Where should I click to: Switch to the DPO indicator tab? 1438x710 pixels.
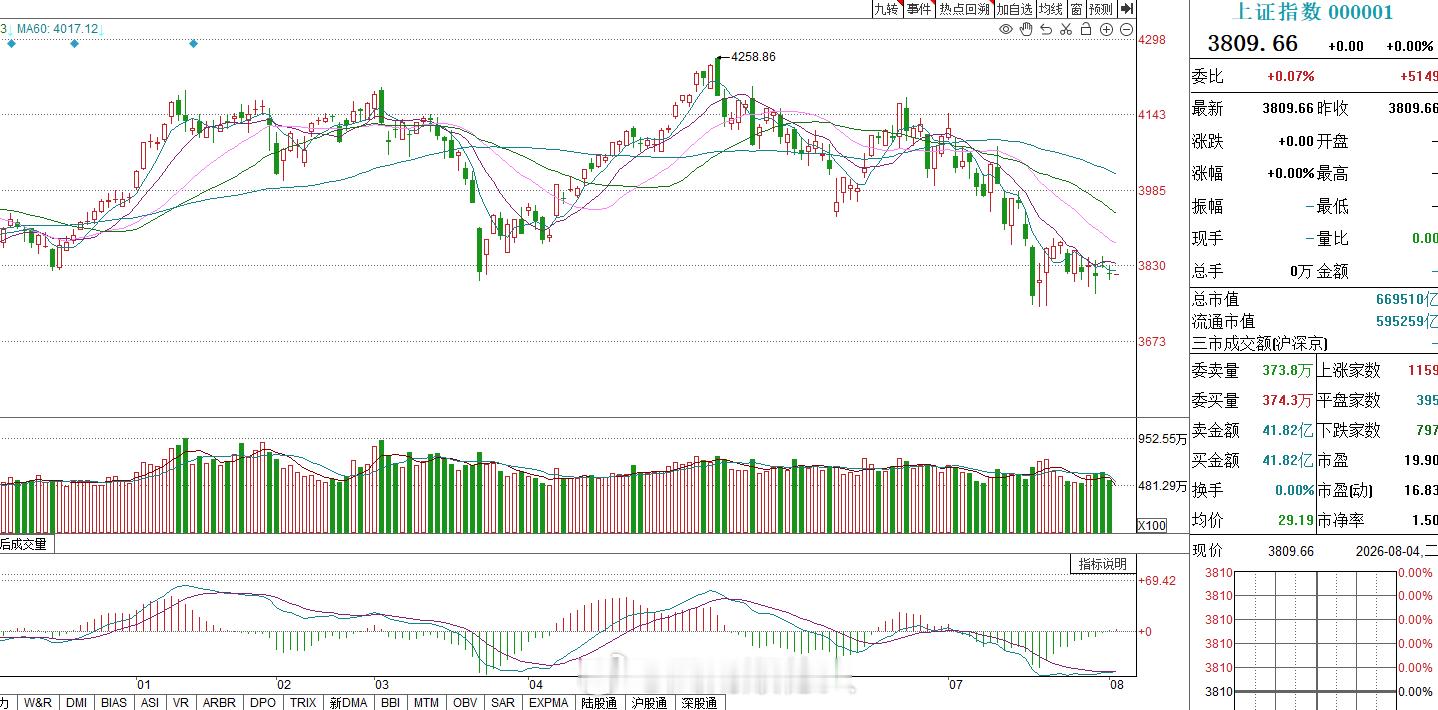pyautogui.click(x=263, y=702)
